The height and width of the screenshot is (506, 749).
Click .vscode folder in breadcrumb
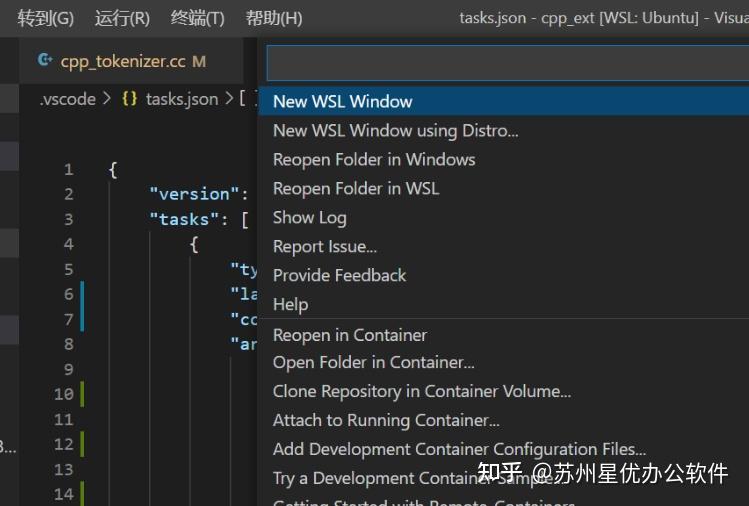pyautogui.click(x=68, y=98)
